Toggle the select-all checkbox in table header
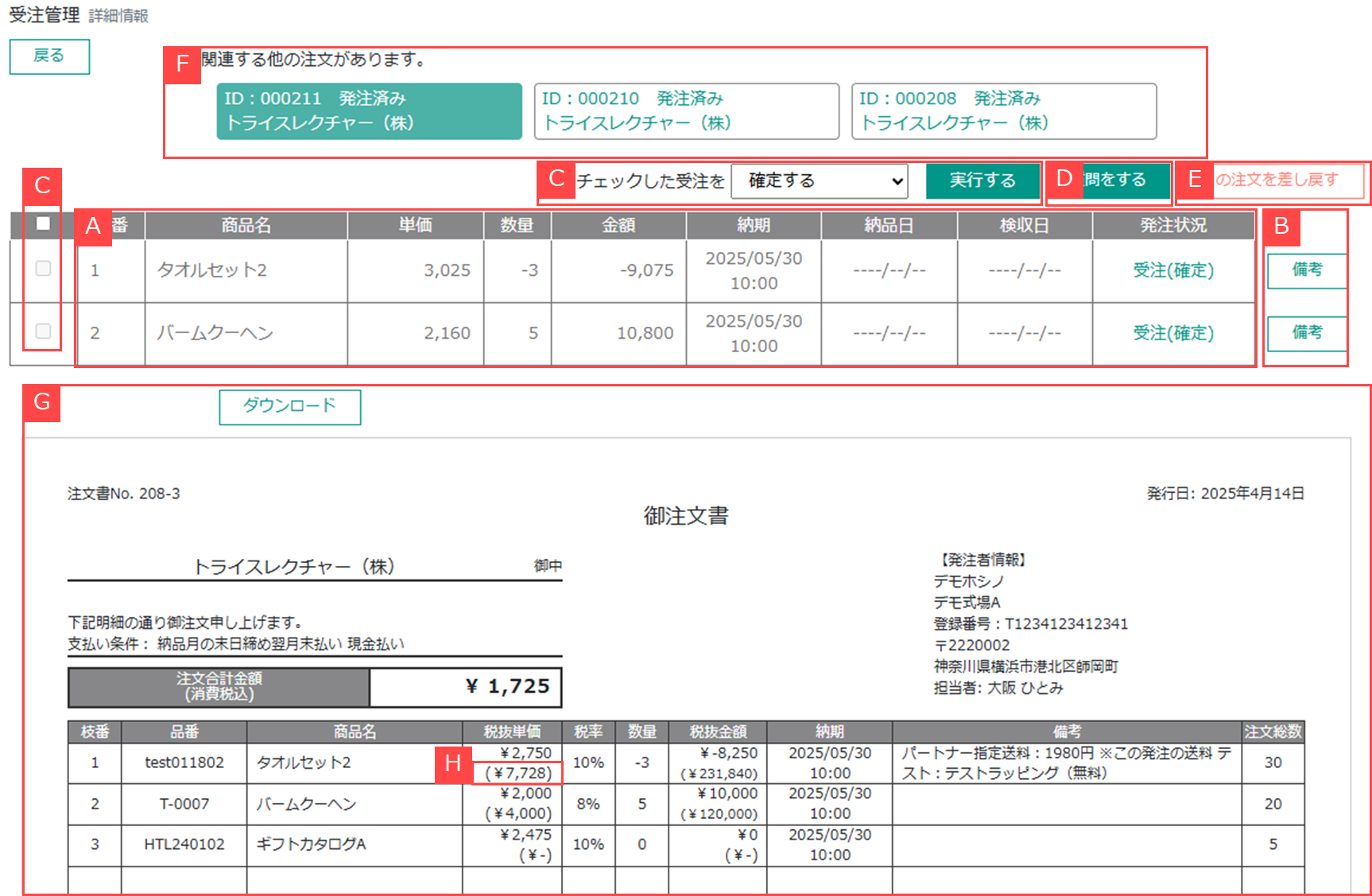The width and height of the screenshot is (1372, 896). coord(44,223)
